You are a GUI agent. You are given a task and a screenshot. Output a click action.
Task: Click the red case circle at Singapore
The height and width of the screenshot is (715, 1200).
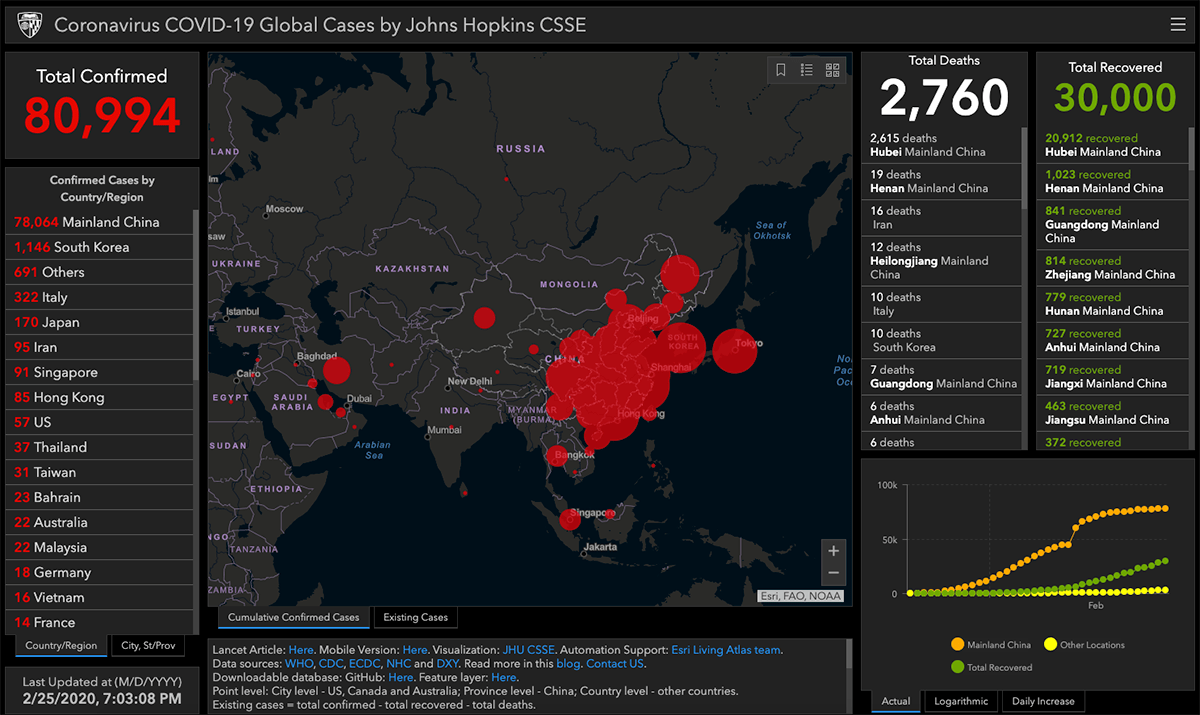pyautogui.click(x=570, y=519)
